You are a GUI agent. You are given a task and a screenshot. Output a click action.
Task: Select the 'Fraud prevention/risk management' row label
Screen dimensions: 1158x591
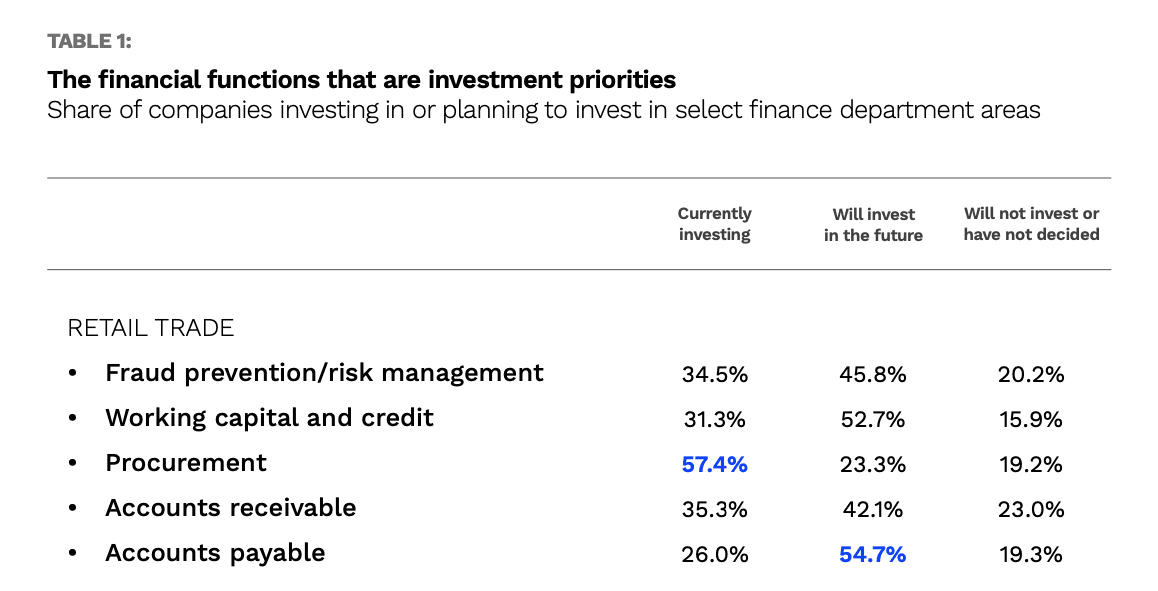point(324,373)
